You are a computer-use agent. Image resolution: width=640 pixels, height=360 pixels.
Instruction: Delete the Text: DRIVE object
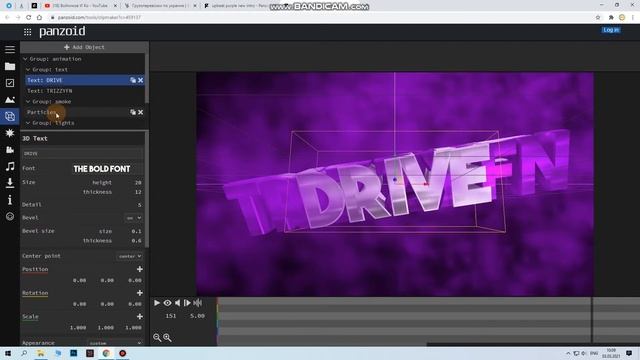click(140, 80)
